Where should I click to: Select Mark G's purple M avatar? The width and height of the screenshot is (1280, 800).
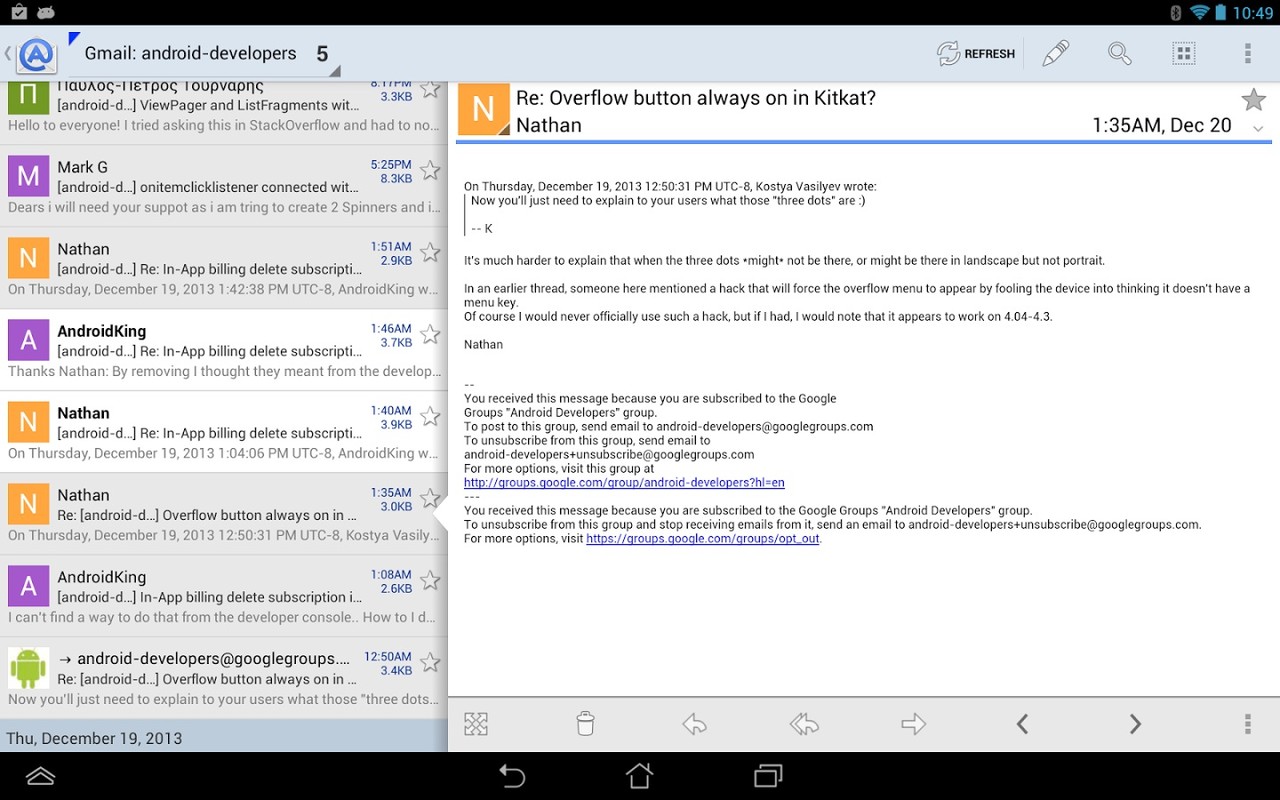coord(28,176)
